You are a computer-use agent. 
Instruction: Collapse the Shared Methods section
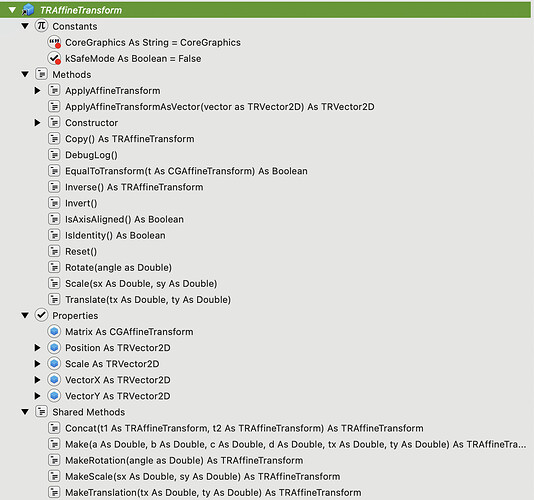click(x=25, y=412)
